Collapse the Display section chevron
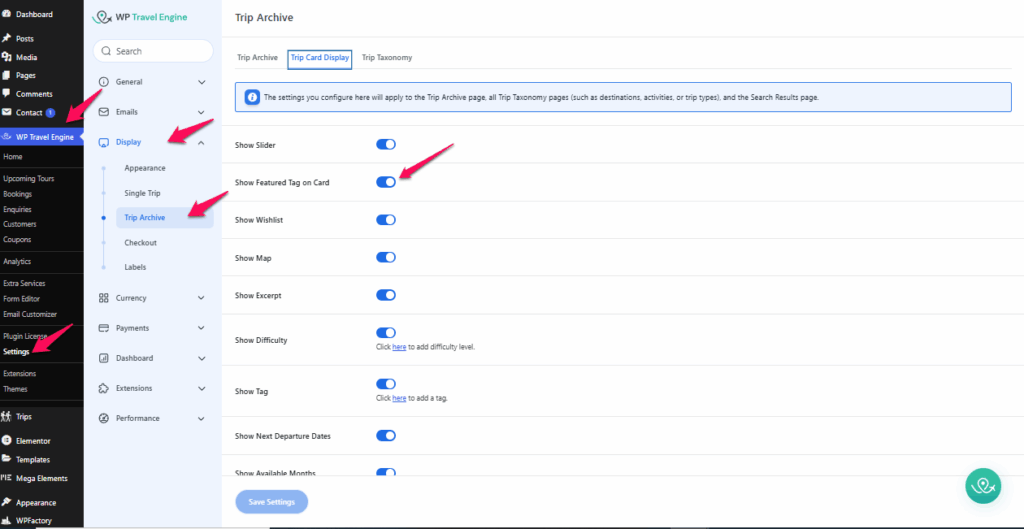Viewport: 1024px width, 529px height. pos(201,142)
